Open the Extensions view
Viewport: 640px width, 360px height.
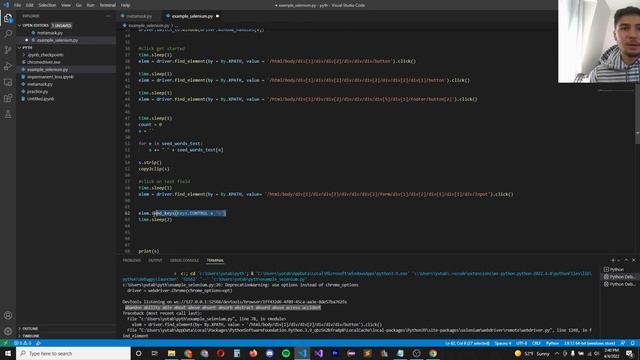[x=8, y=98]
